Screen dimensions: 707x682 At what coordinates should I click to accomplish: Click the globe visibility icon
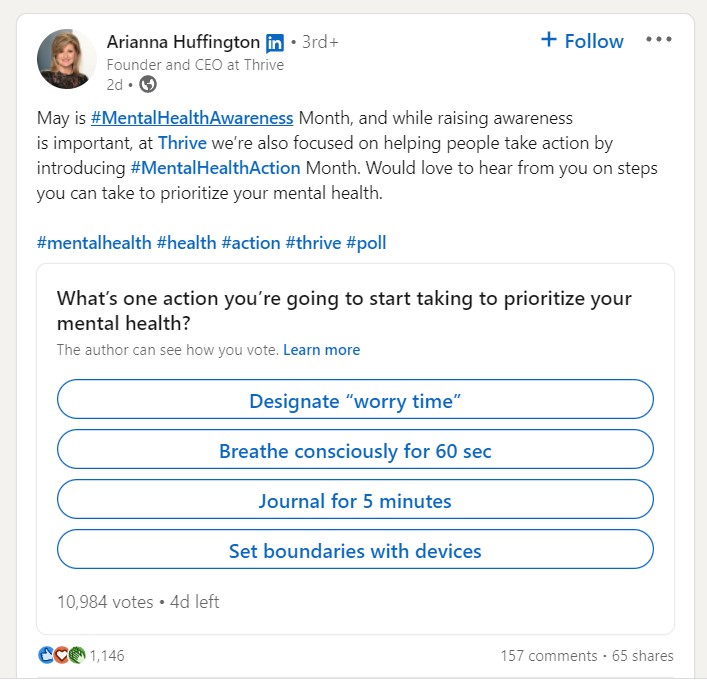147,84
